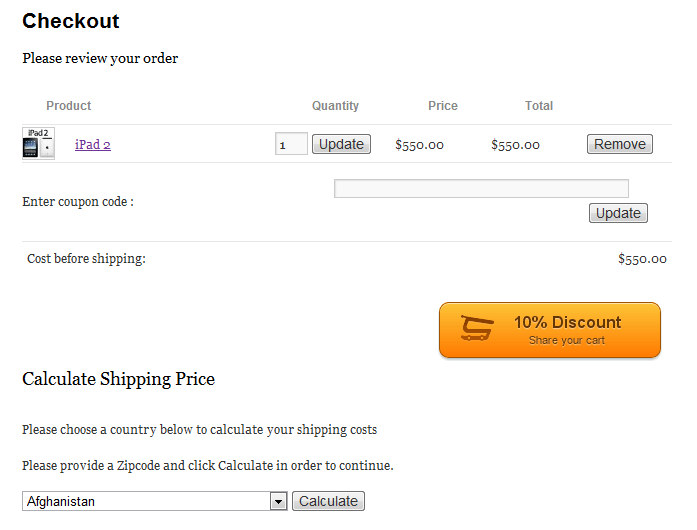Open the iPad 2 product thumbnail
Viewport: 697px width, 530px height.
coord(39,143)
